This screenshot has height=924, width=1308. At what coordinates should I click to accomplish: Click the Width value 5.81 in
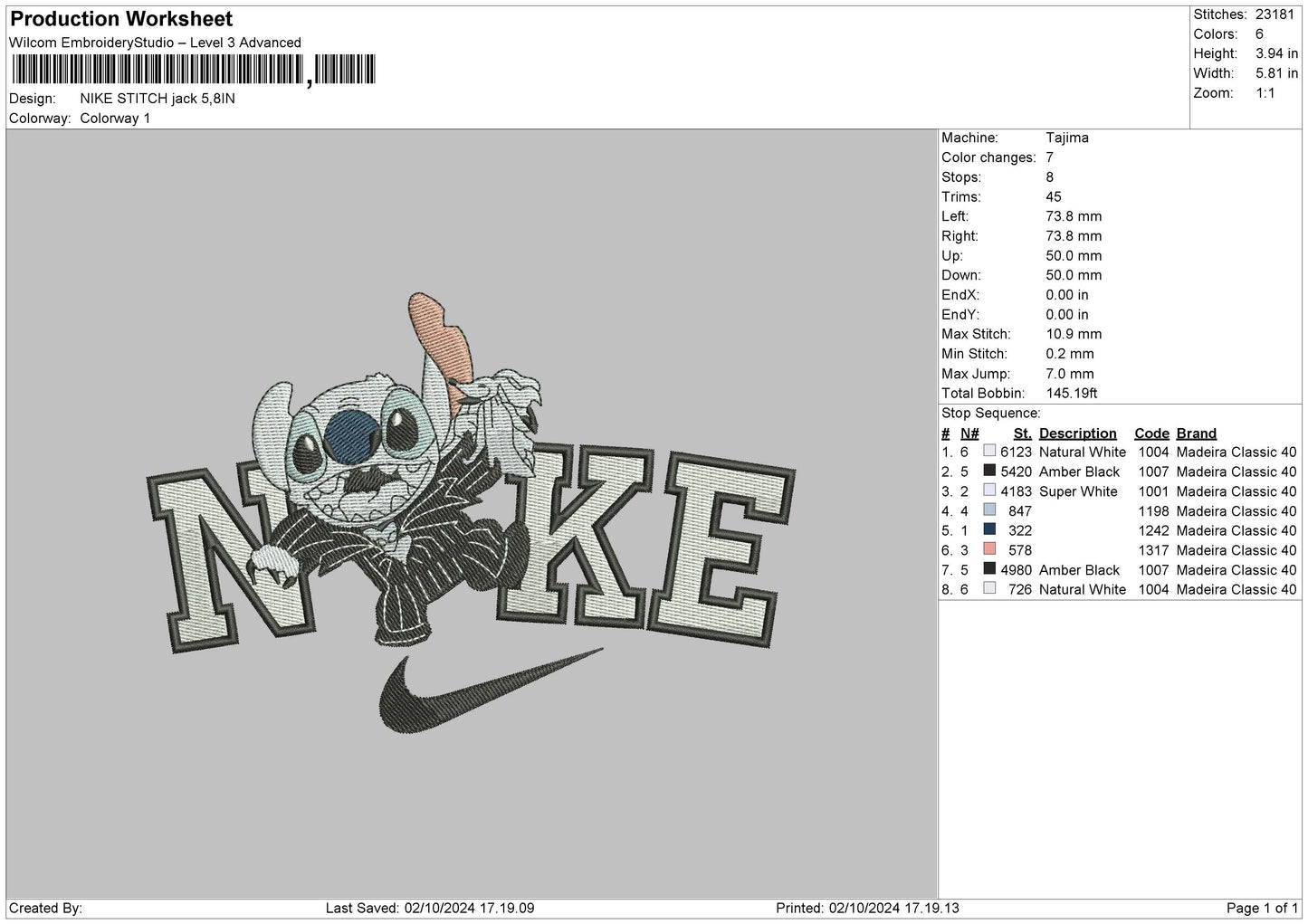pyautogui.click(x=1276, y=73)
